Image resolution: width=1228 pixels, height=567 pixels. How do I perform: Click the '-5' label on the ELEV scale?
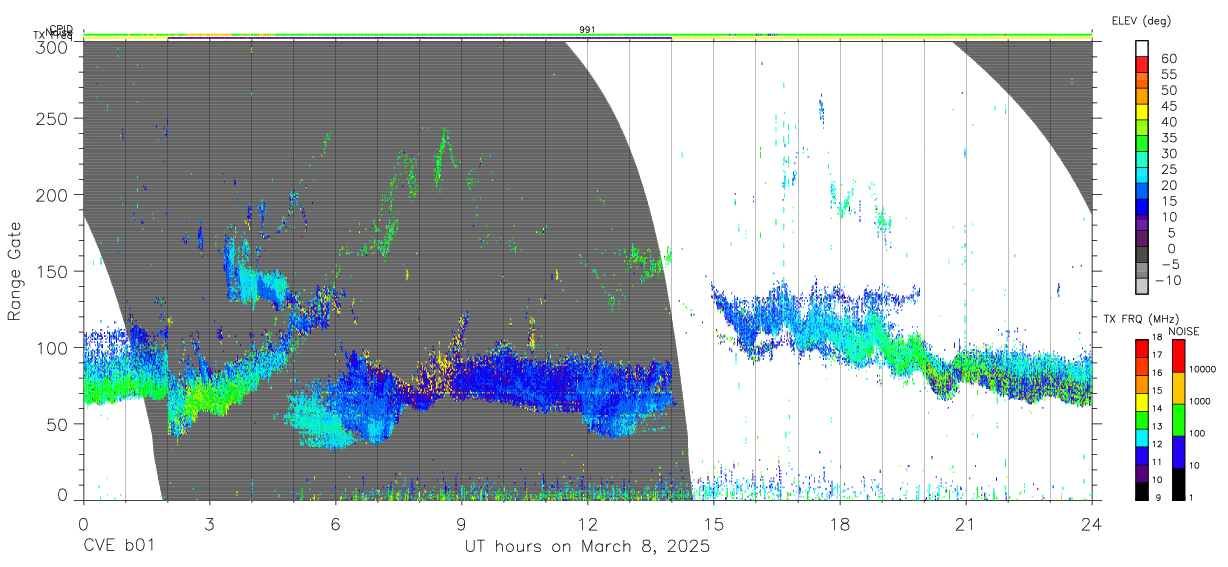pyautogui.click(x=1169, y=265)
